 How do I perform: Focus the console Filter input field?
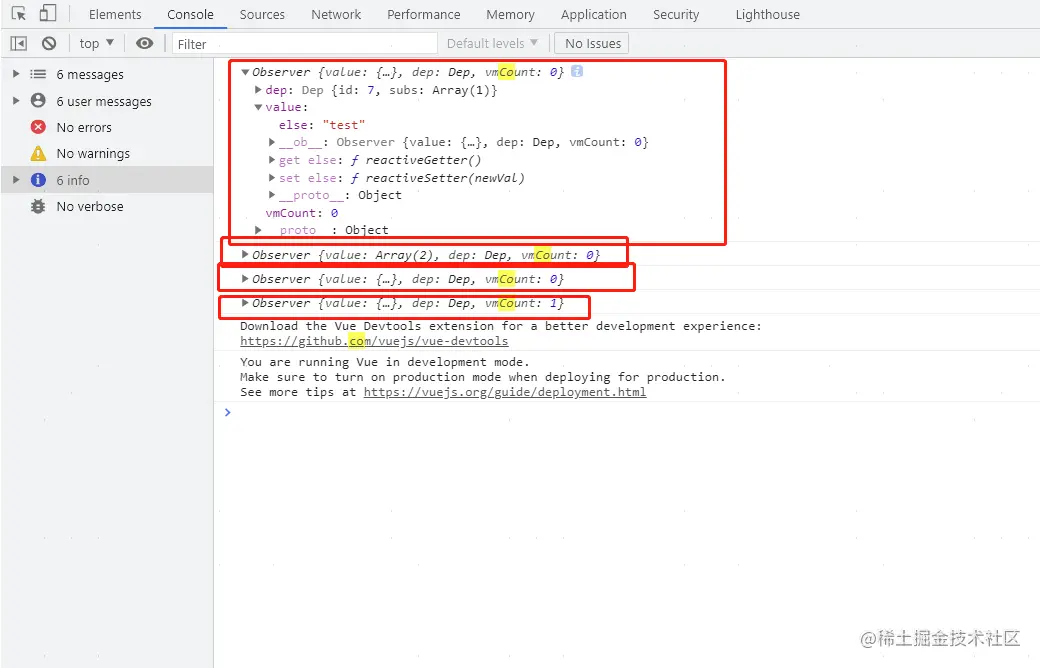tap(305, 44)
